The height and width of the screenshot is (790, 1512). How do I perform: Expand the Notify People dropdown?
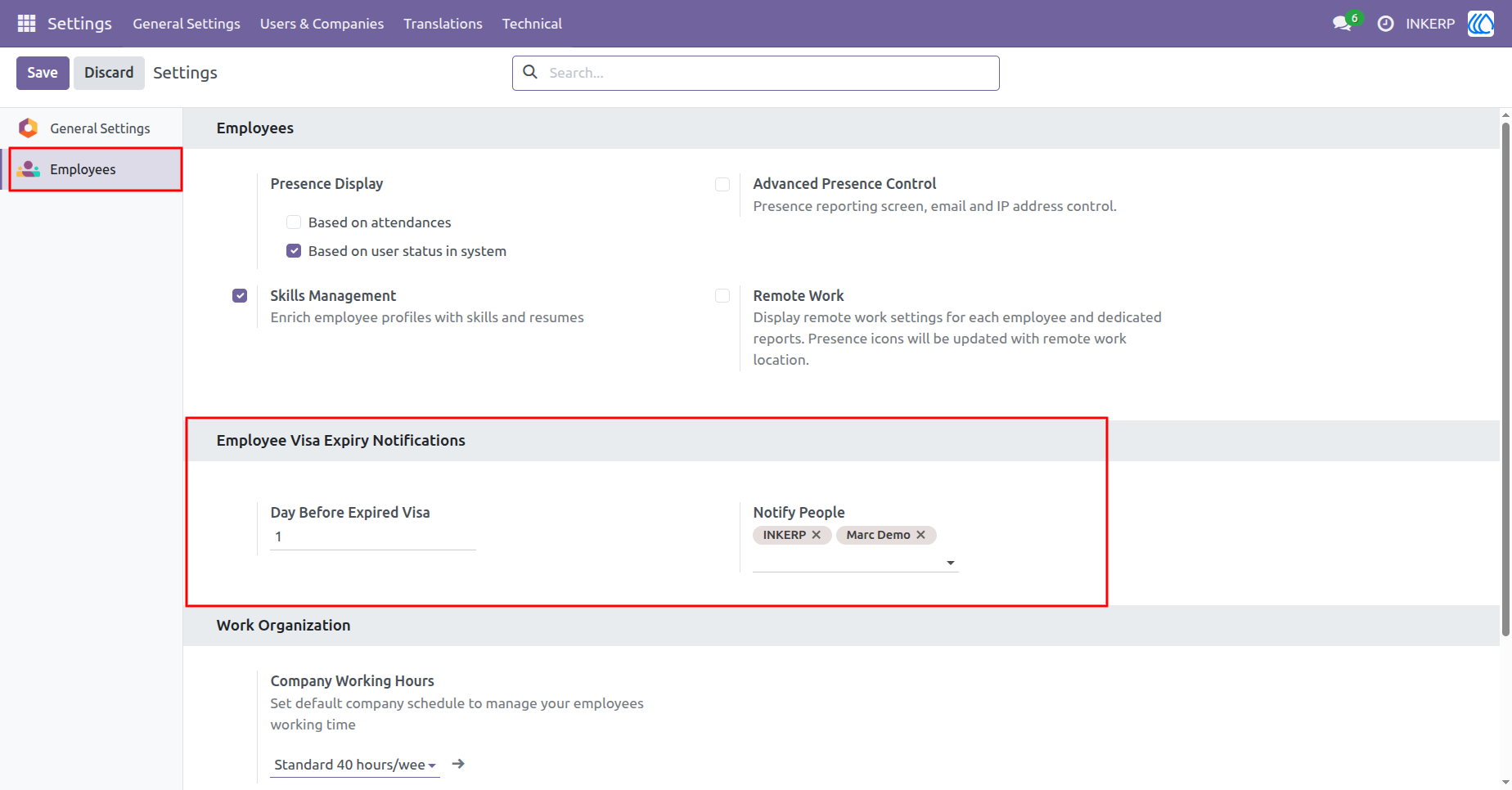tap(951, 563)
